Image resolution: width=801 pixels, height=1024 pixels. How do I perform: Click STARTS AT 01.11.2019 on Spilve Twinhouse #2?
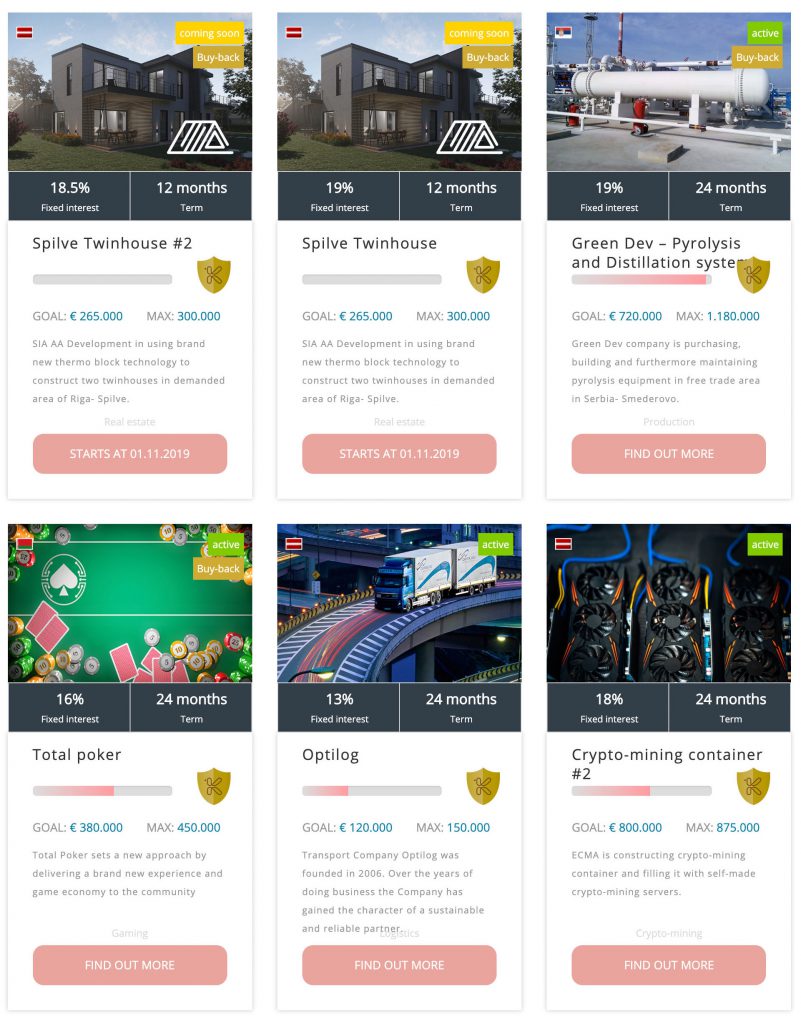coord(130,454)
